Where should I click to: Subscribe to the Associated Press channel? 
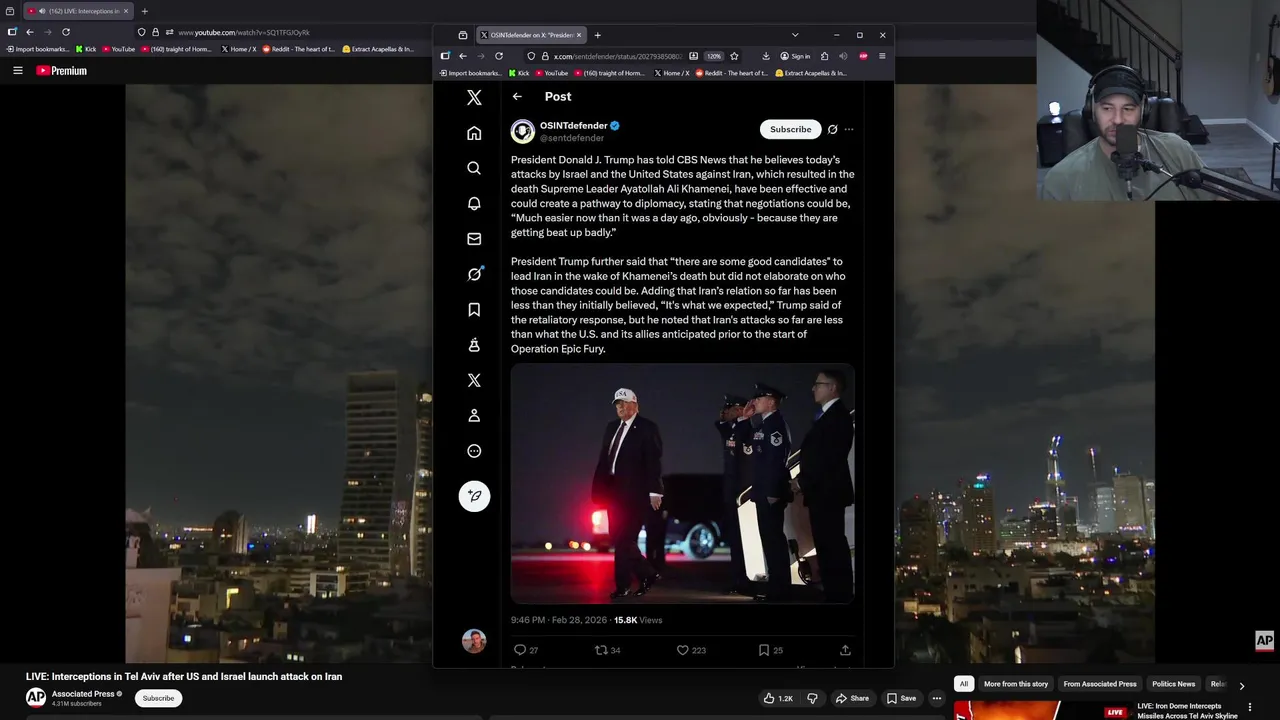coord(158,698)
